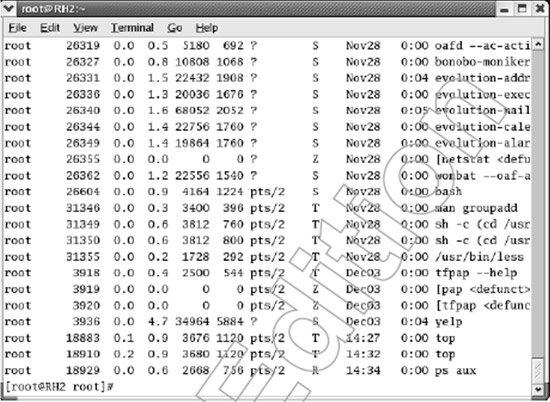This screenshot has width=550, height=402.
Task: Click the [root@RH2 root]# shell prompt
Action: pos(59,387)
